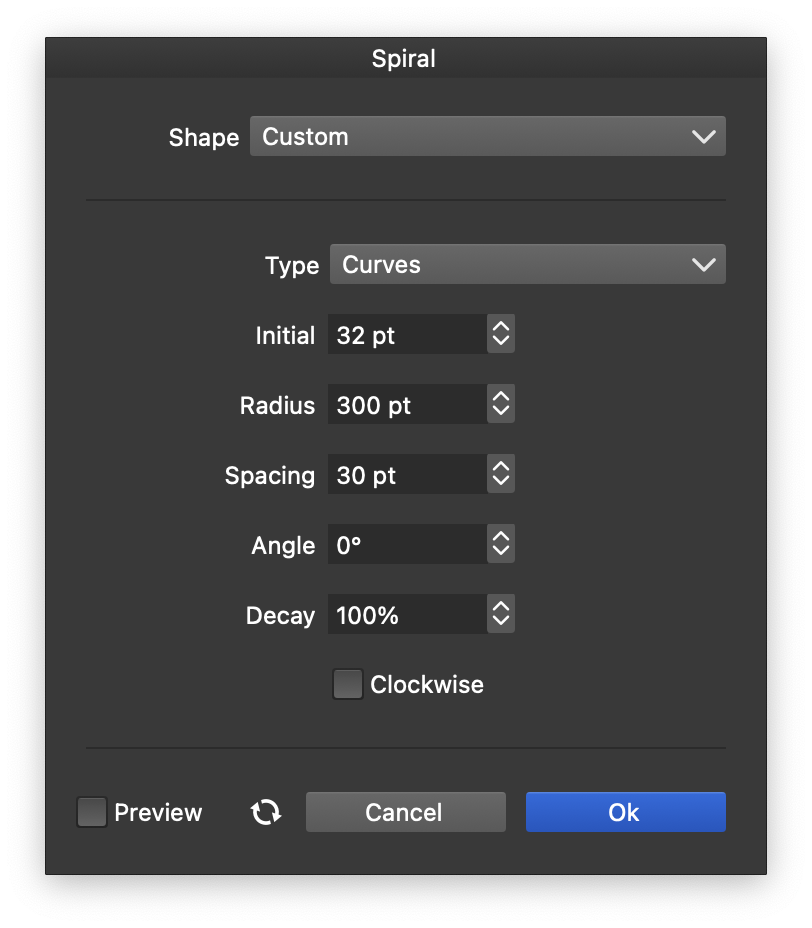Toggle the Preview checkbox
The image size is (812, 928).
(x=92, y=812)
